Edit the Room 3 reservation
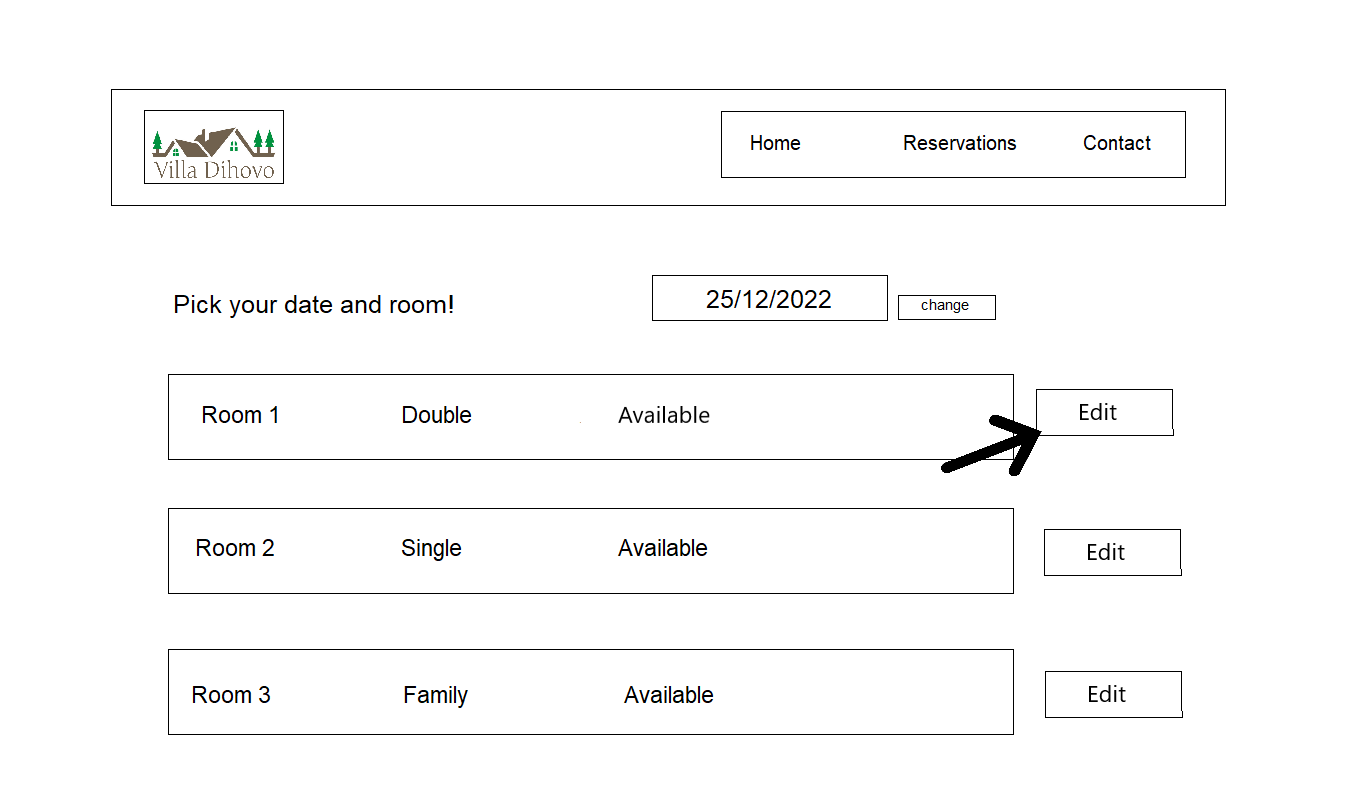 click(x=1113, y=694)
